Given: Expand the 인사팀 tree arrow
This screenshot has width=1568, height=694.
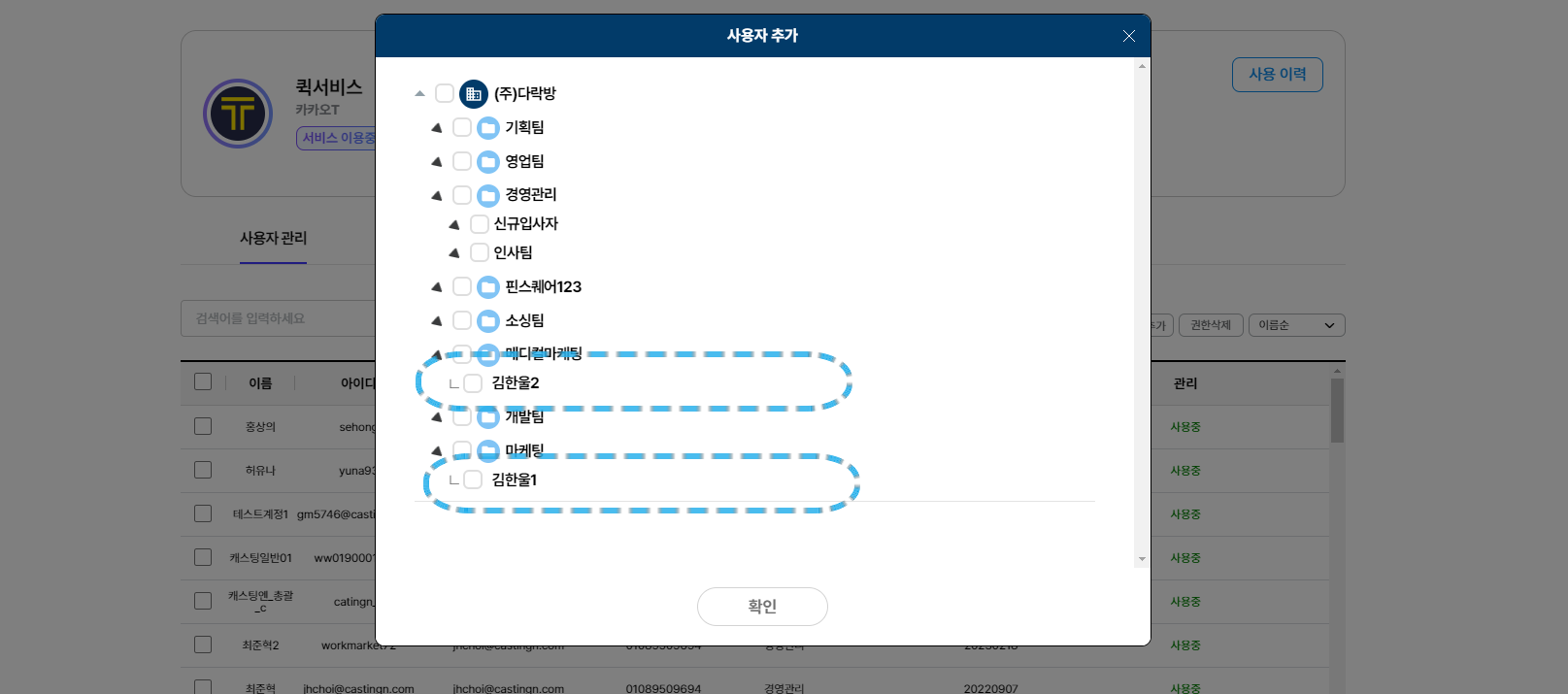Looking at the screenshot, I should coord(454,253).
